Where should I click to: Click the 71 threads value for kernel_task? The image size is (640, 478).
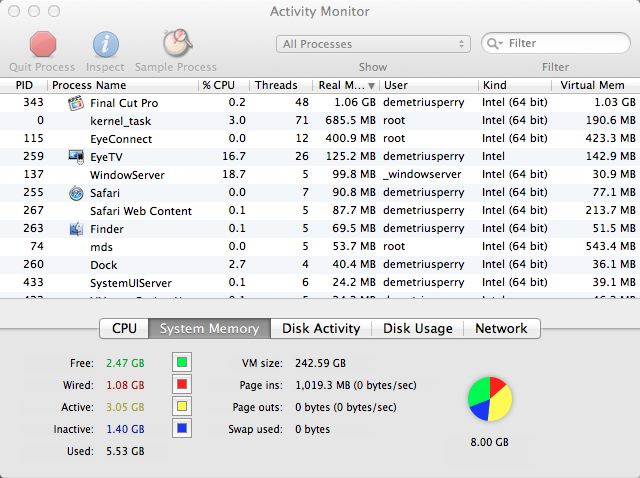pos(302,120)
